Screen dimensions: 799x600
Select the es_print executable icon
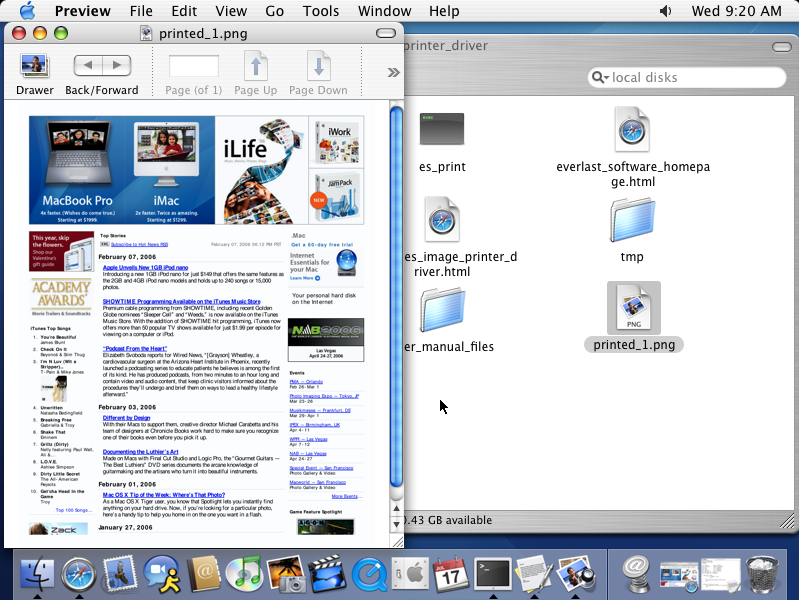click(x=442, y=128)
